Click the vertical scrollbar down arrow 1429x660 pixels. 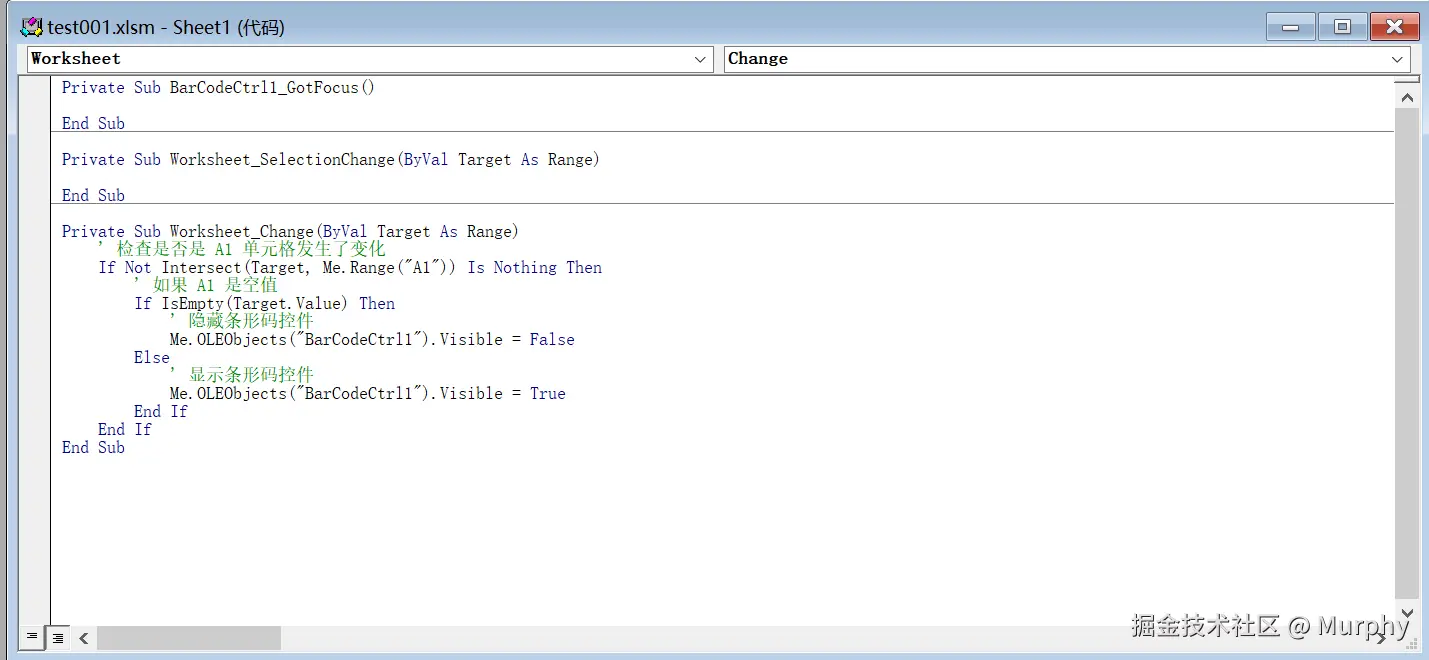click(x=1406, y=613)
